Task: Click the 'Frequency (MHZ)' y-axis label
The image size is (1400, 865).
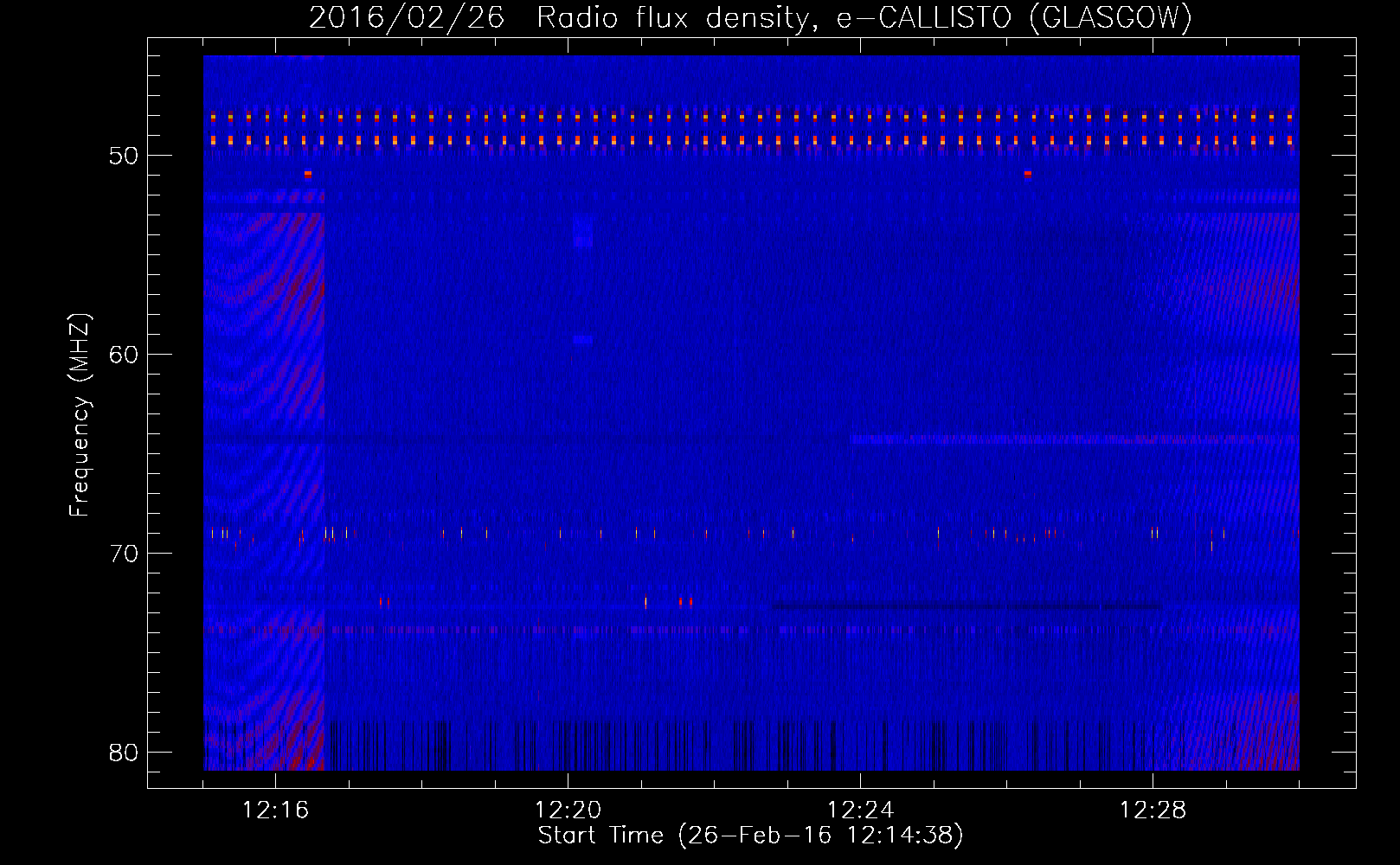Action: (x=79, y=416)
